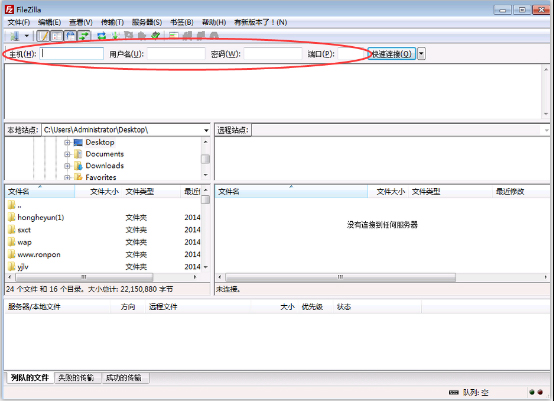Focus the 主机(H) host input field
554x401 pixels.
tap(72, 54)
